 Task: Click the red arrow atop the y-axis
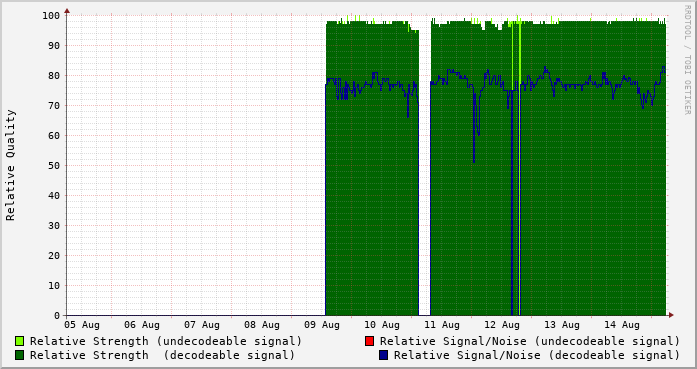[x=67, y=11]
